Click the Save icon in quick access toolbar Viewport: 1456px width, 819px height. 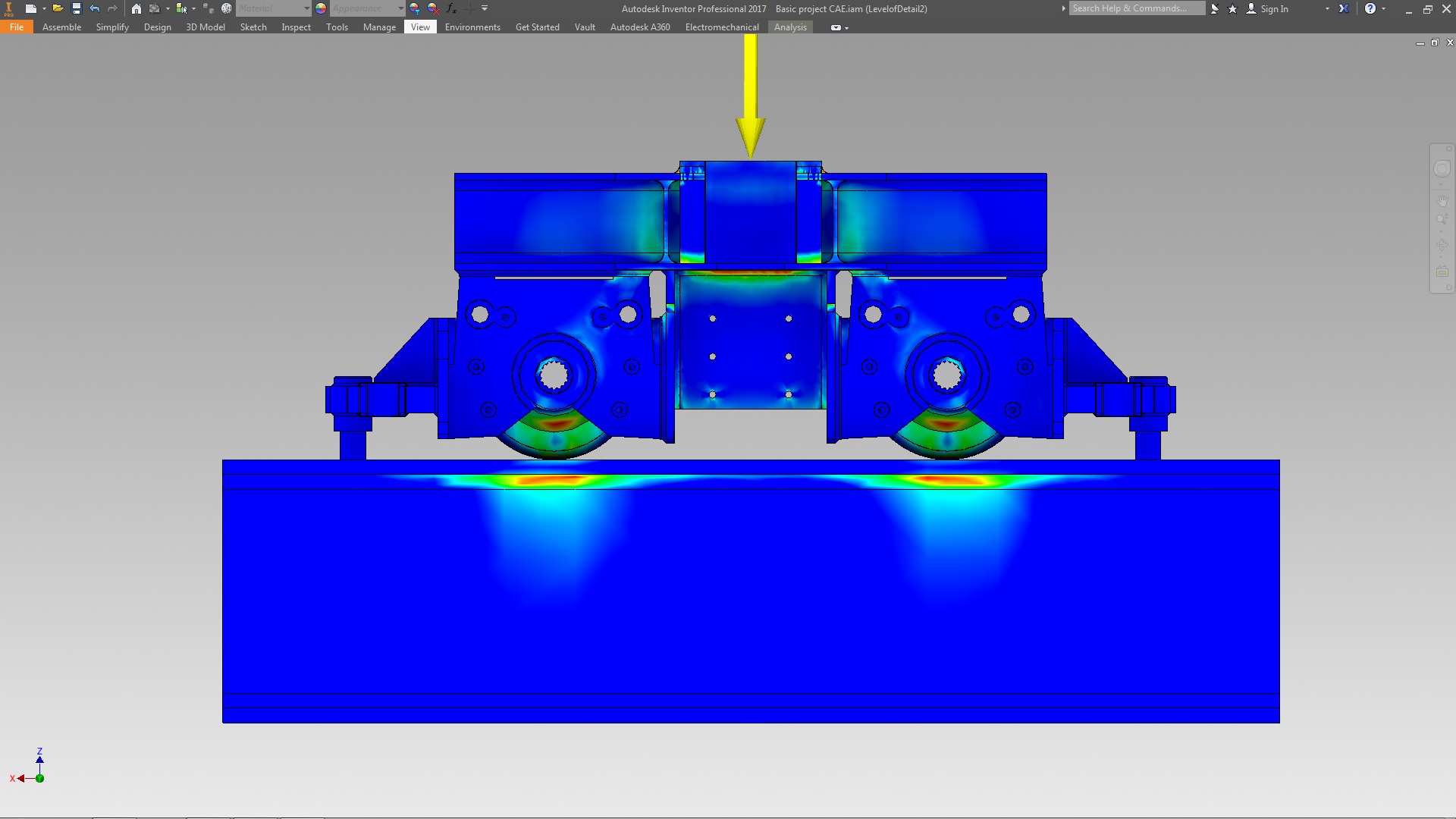tap(76, 8)
